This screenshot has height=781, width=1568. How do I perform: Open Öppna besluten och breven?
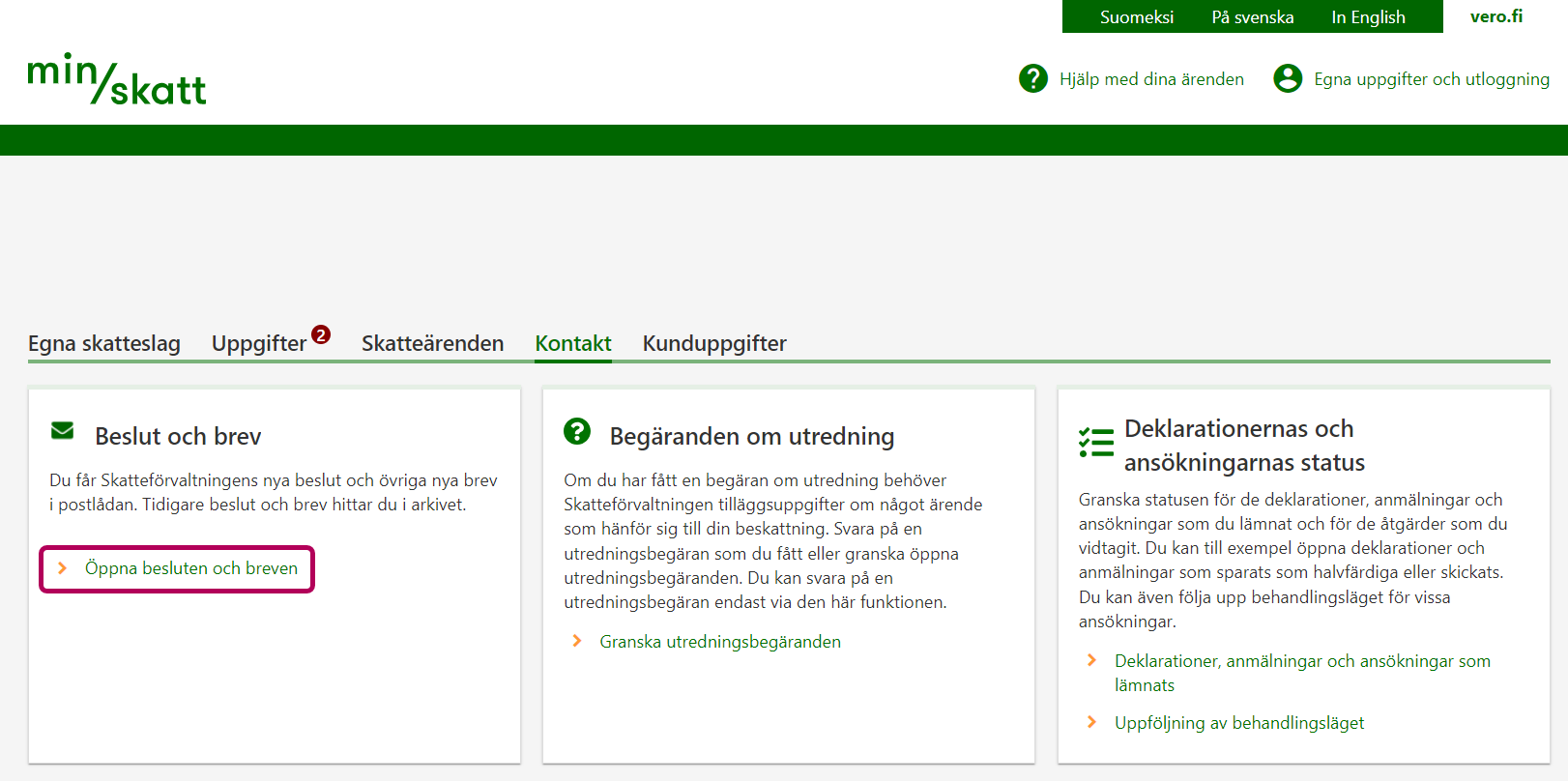190,568
